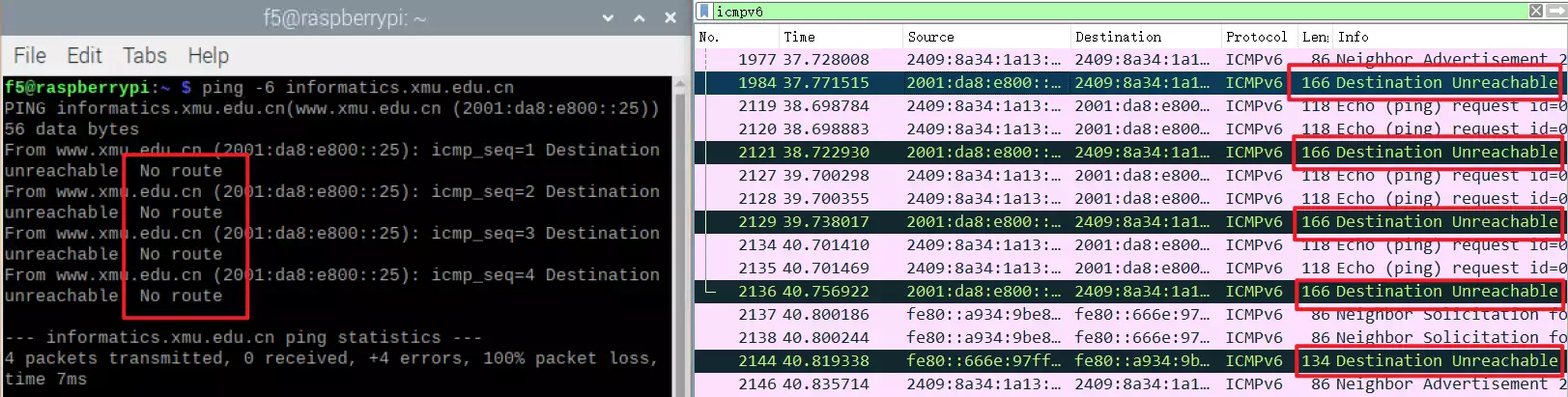Open the Tabs menu in terminal
This screenshot has height=397, width=1568.
(144, 56)
